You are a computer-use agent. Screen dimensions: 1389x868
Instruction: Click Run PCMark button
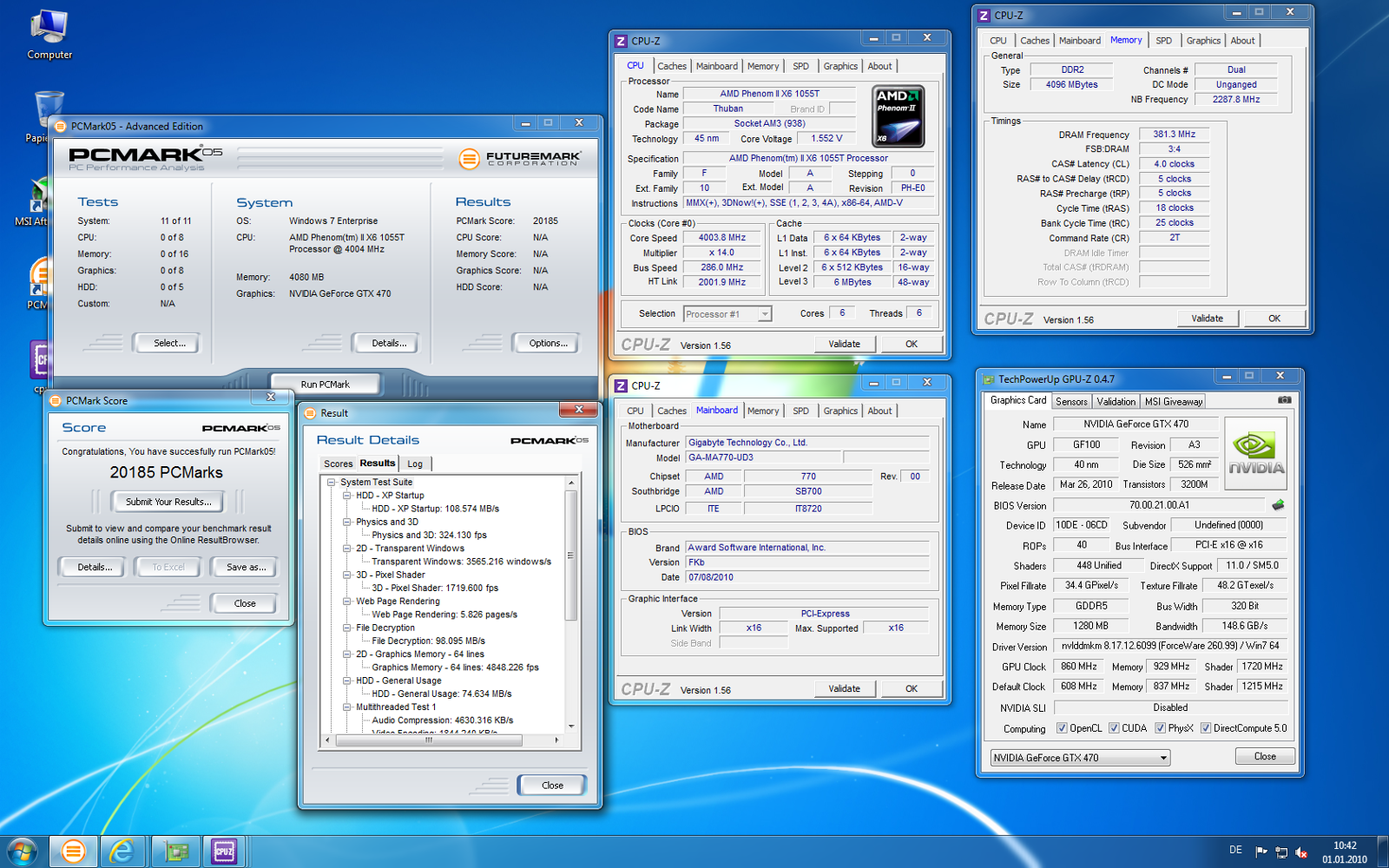[326, 385]
